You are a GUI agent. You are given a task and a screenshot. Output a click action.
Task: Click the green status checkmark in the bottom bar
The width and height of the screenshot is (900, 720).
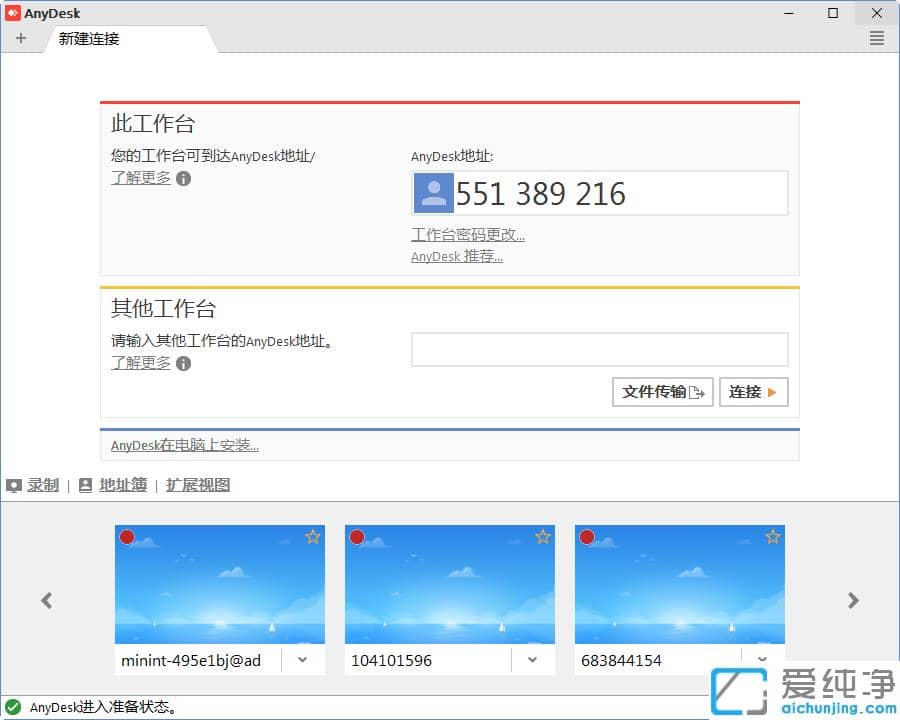[x=12, y=706]
